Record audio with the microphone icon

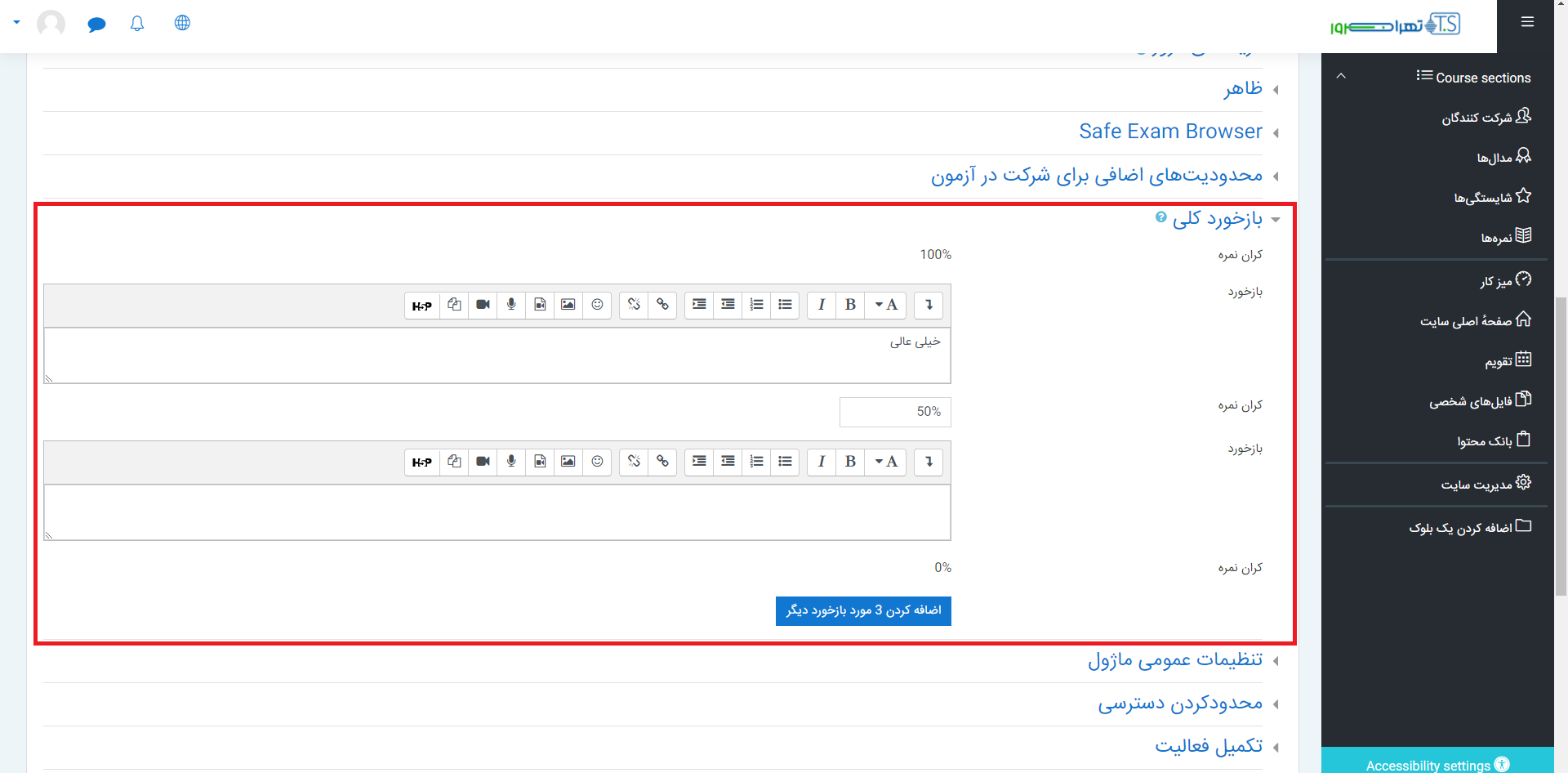click(x=511, y=305)
